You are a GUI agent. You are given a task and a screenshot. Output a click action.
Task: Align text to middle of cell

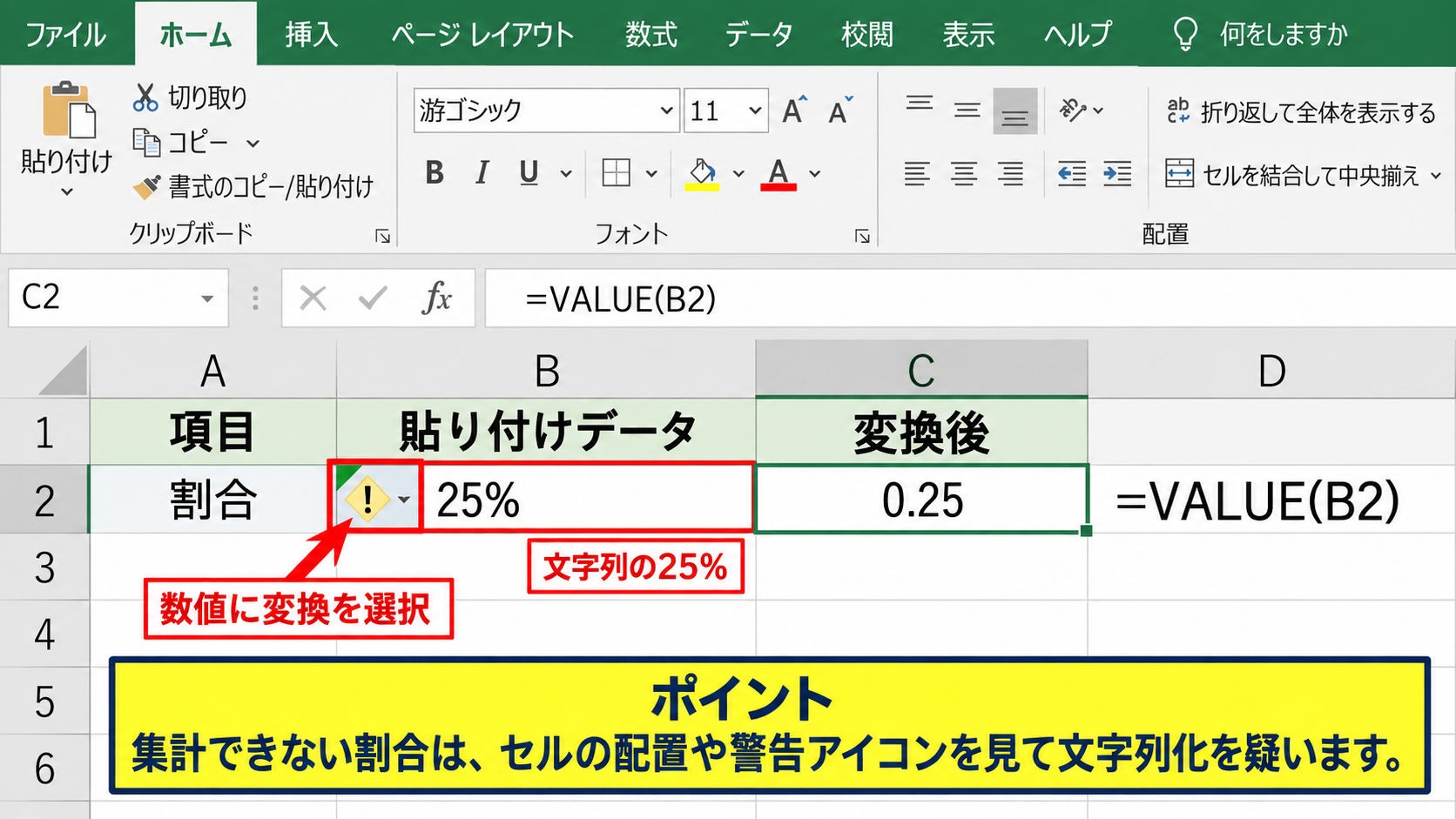967,111
